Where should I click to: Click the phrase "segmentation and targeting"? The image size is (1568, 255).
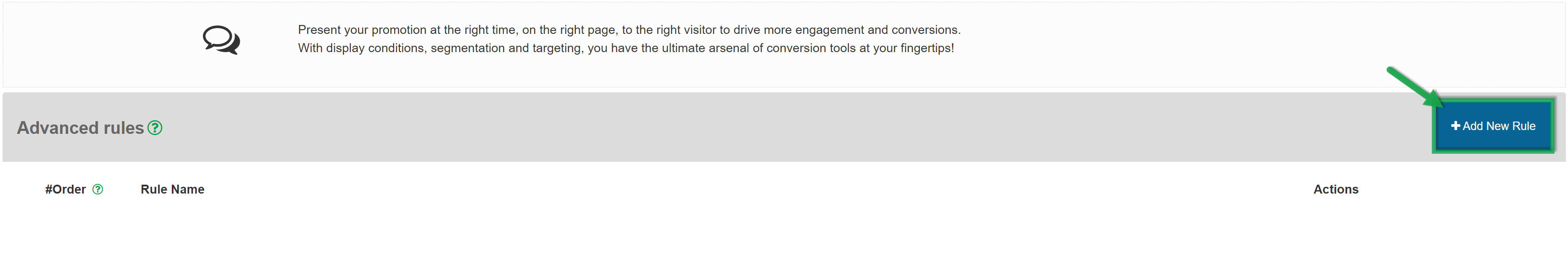tap(506, 48)
